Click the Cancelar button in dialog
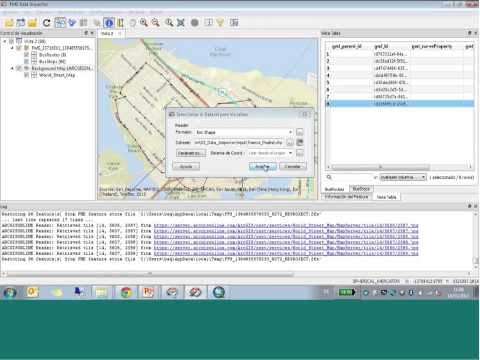Image resolution: width=480 pixels, height=360 pixels. click(293, 166)
